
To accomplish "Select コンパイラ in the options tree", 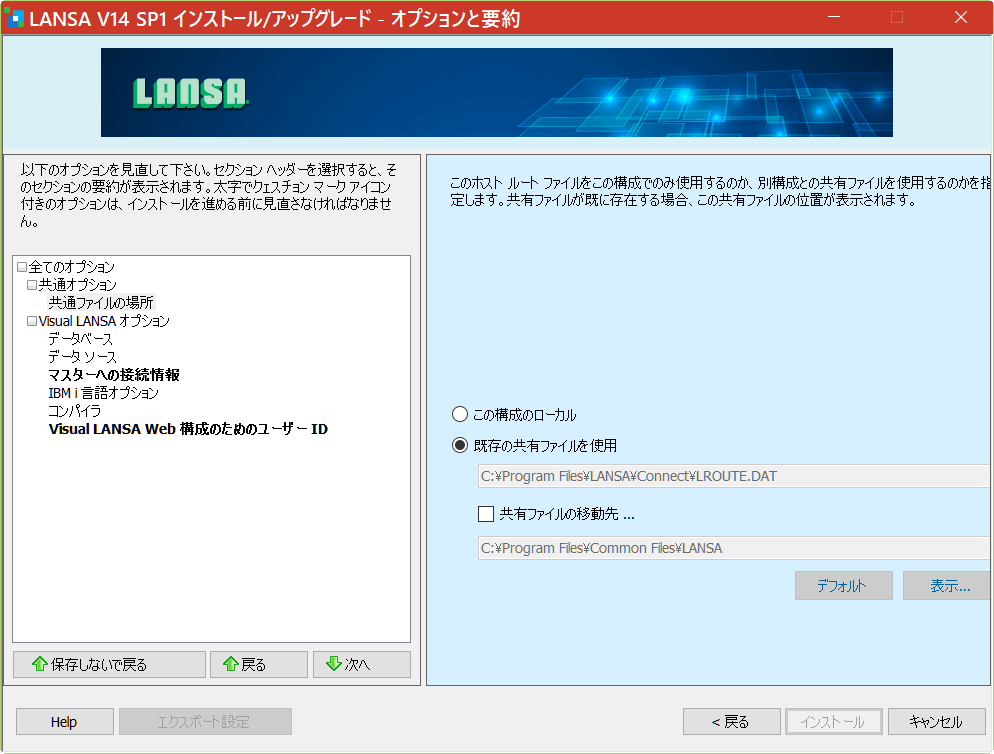I will tap(75, 411).
